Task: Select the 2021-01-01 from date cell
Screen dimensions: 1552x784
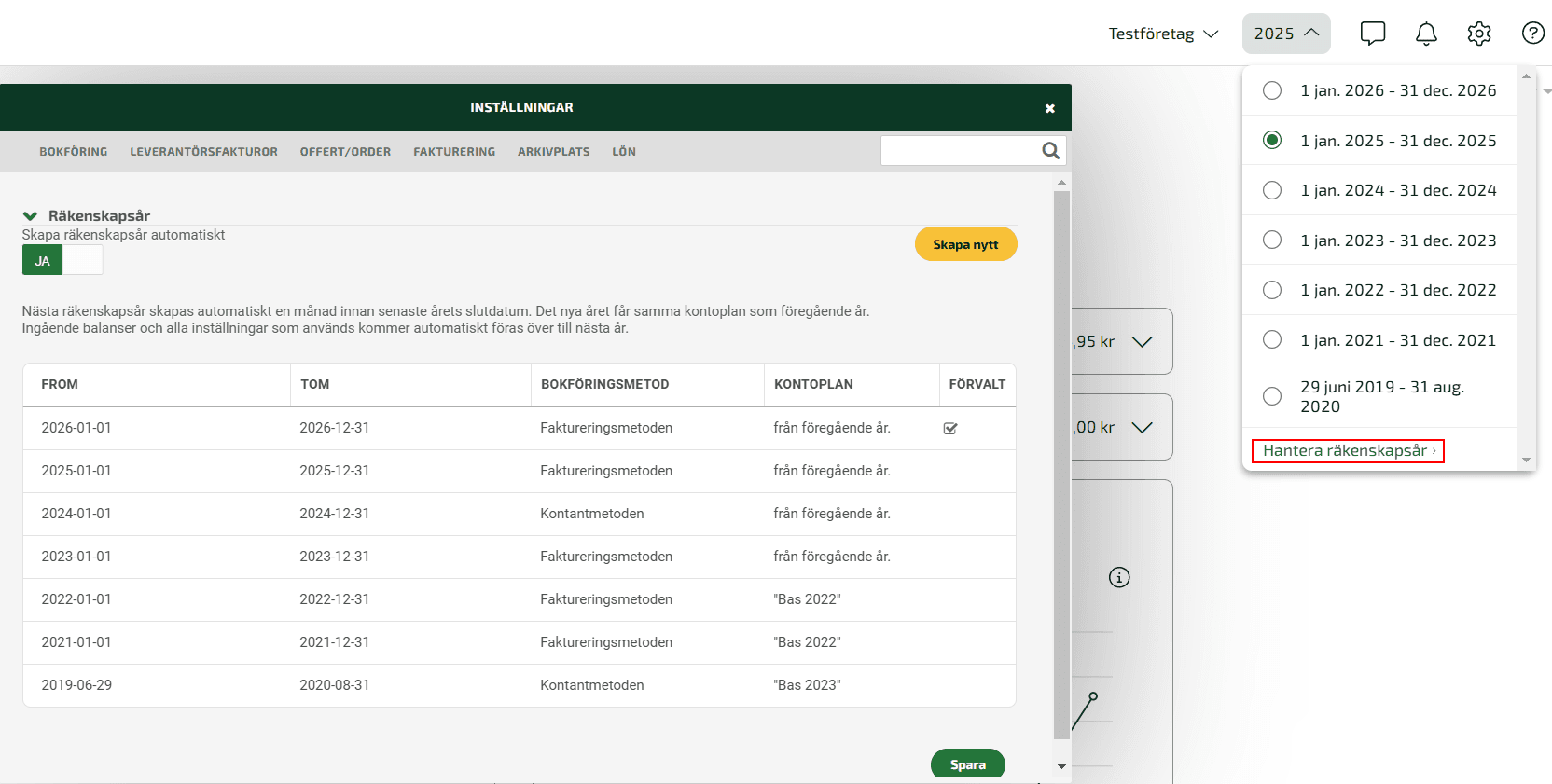Action: point(76,642)
